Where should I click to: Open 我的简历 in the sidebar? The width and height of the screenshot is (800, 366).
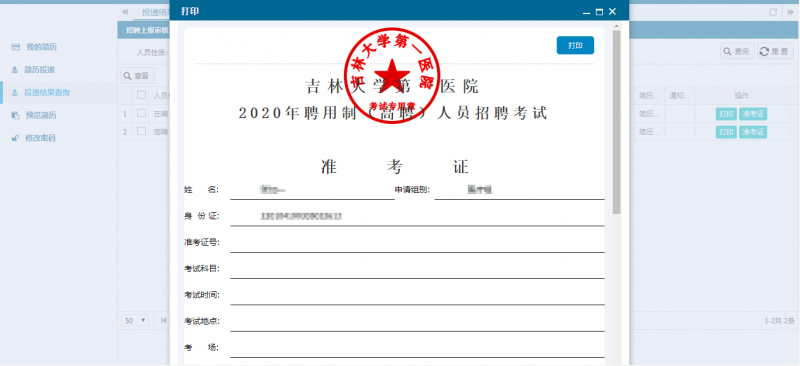(x=34, y=47)
